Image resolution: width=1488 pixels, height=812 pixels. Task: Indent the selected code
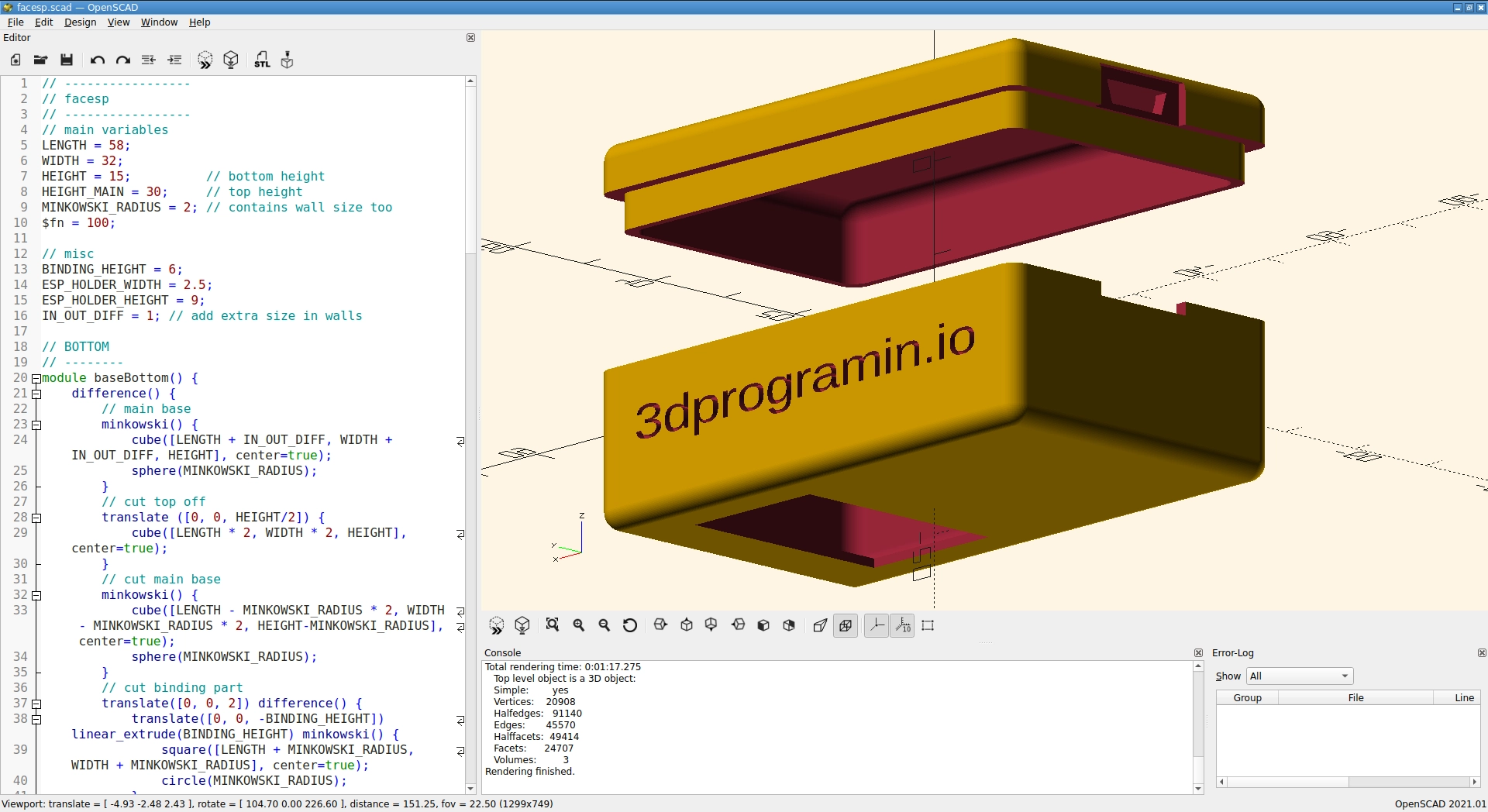pos(175,60)
